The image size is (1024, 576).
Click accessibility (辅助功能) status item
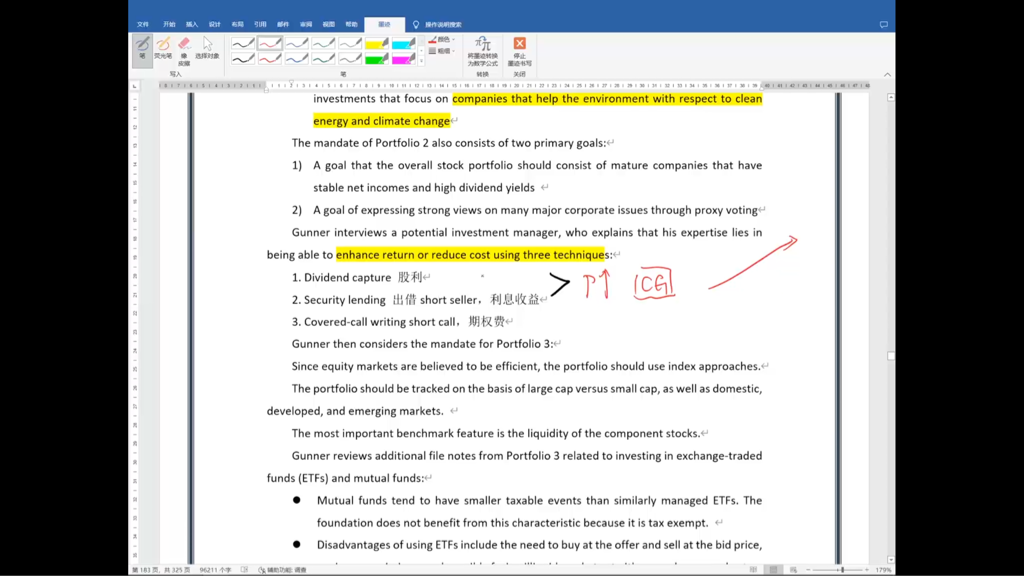click(282, 570)
